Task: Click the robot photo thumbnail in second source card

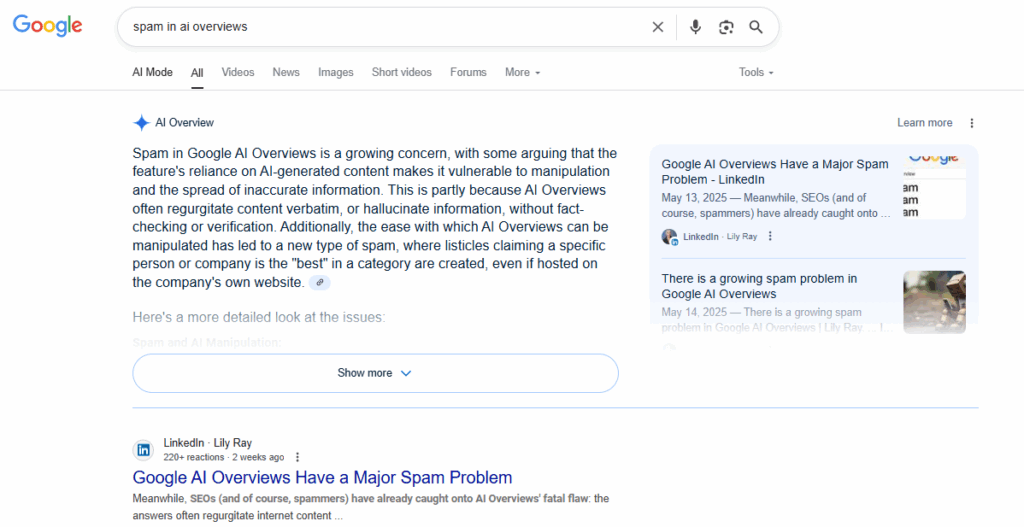Action: 935,302
